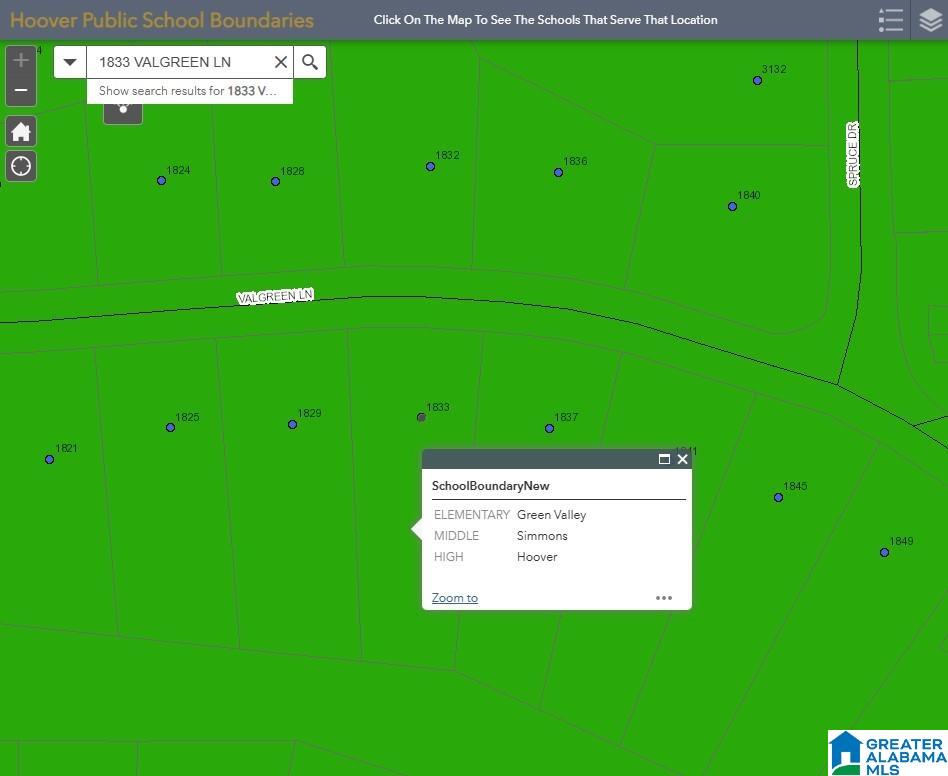This screenshot has width=948, height=776.
Task: Open the layers list panel
Action: tap(930, 20)
